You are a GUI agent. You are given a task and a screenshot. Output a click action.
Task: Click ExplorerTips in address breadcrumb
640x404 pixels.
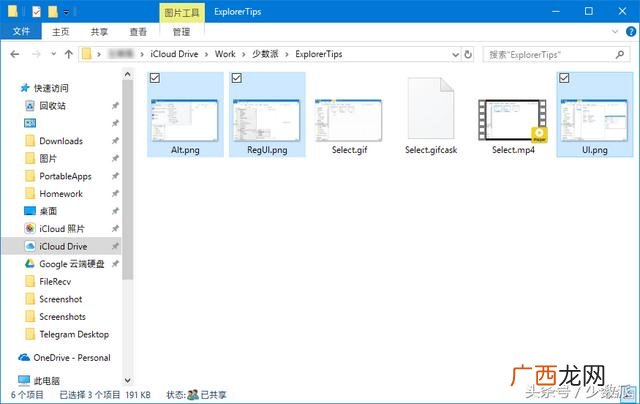(x=319, y=54)
